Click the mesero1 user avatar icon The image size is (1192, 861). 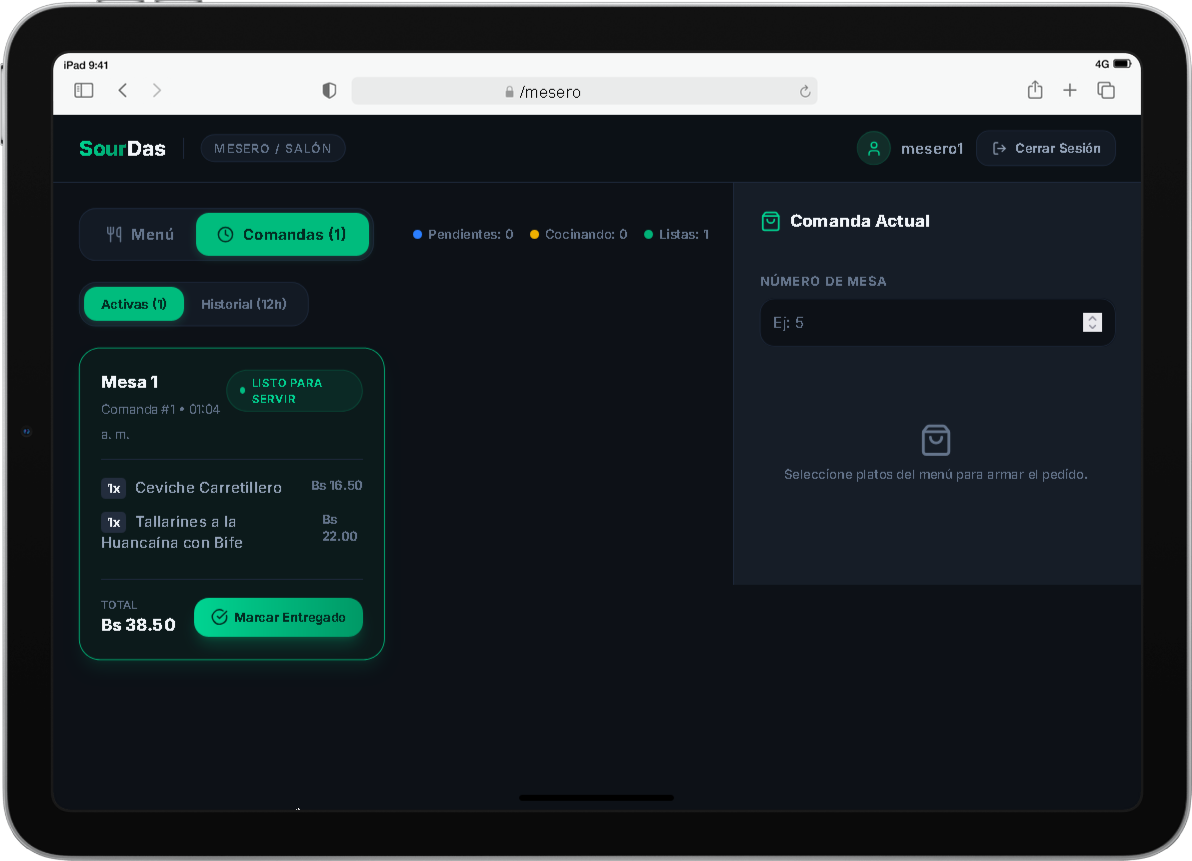[873, 148]
